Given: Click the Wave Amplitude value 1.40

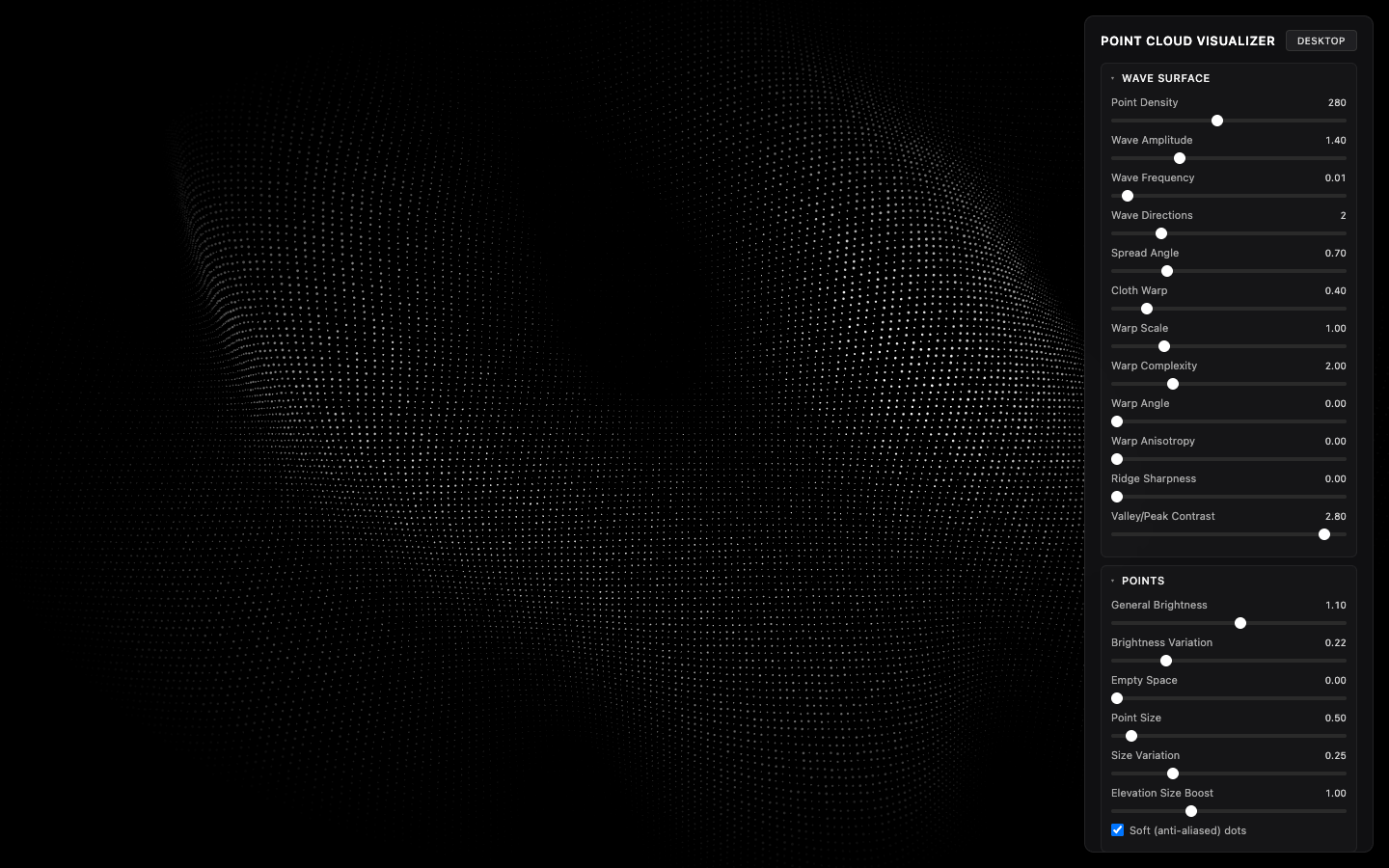Looking at the screenshot, I should (x=1336, y=140).
